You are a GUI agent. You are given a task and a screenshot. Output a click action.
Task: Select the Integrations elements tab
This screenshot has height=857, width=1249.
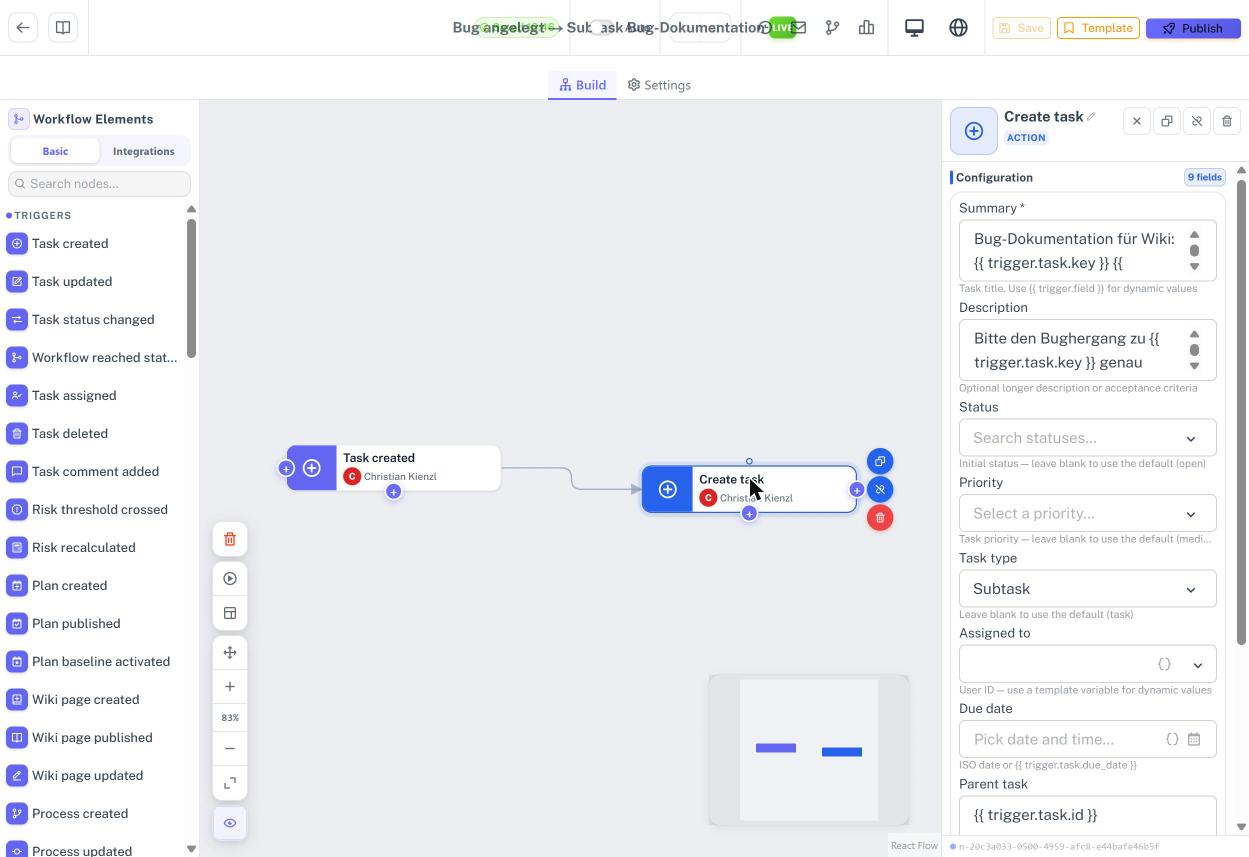(144, 151)
